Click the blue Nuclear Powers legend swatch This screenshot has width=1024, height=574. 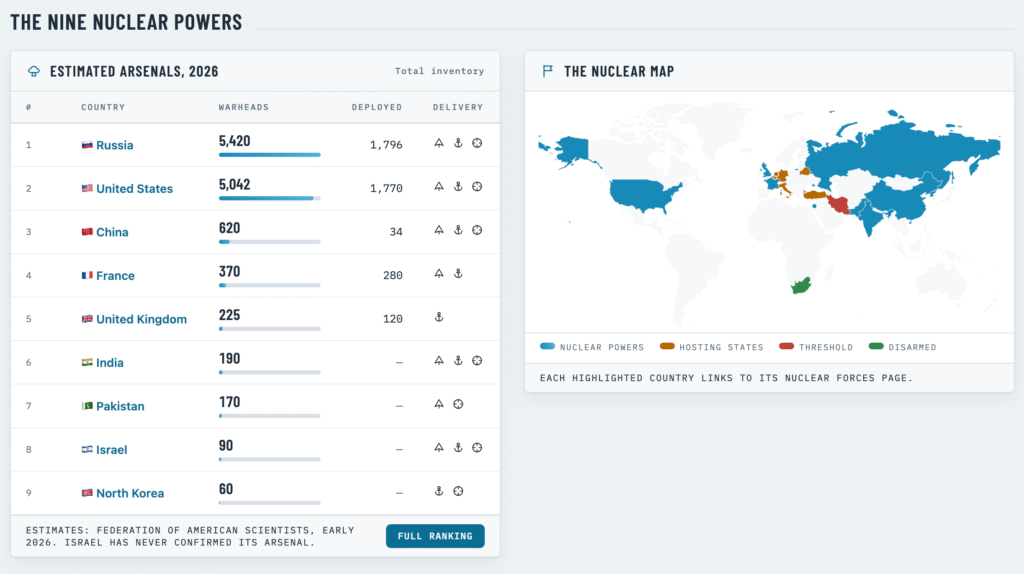click(547, 346)
